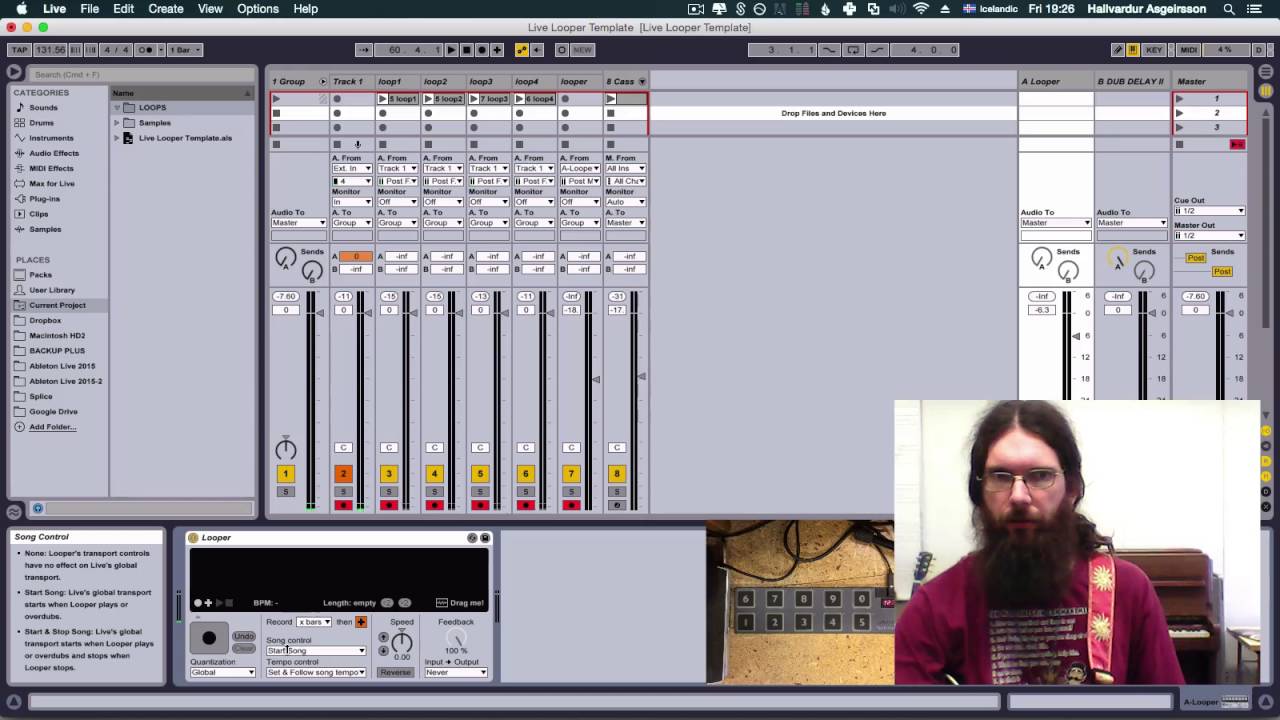Image resolution: width=1280 pixels, height=720 pixels.
Task: Click the Punch-In switch icon
Action: (830, 50)
